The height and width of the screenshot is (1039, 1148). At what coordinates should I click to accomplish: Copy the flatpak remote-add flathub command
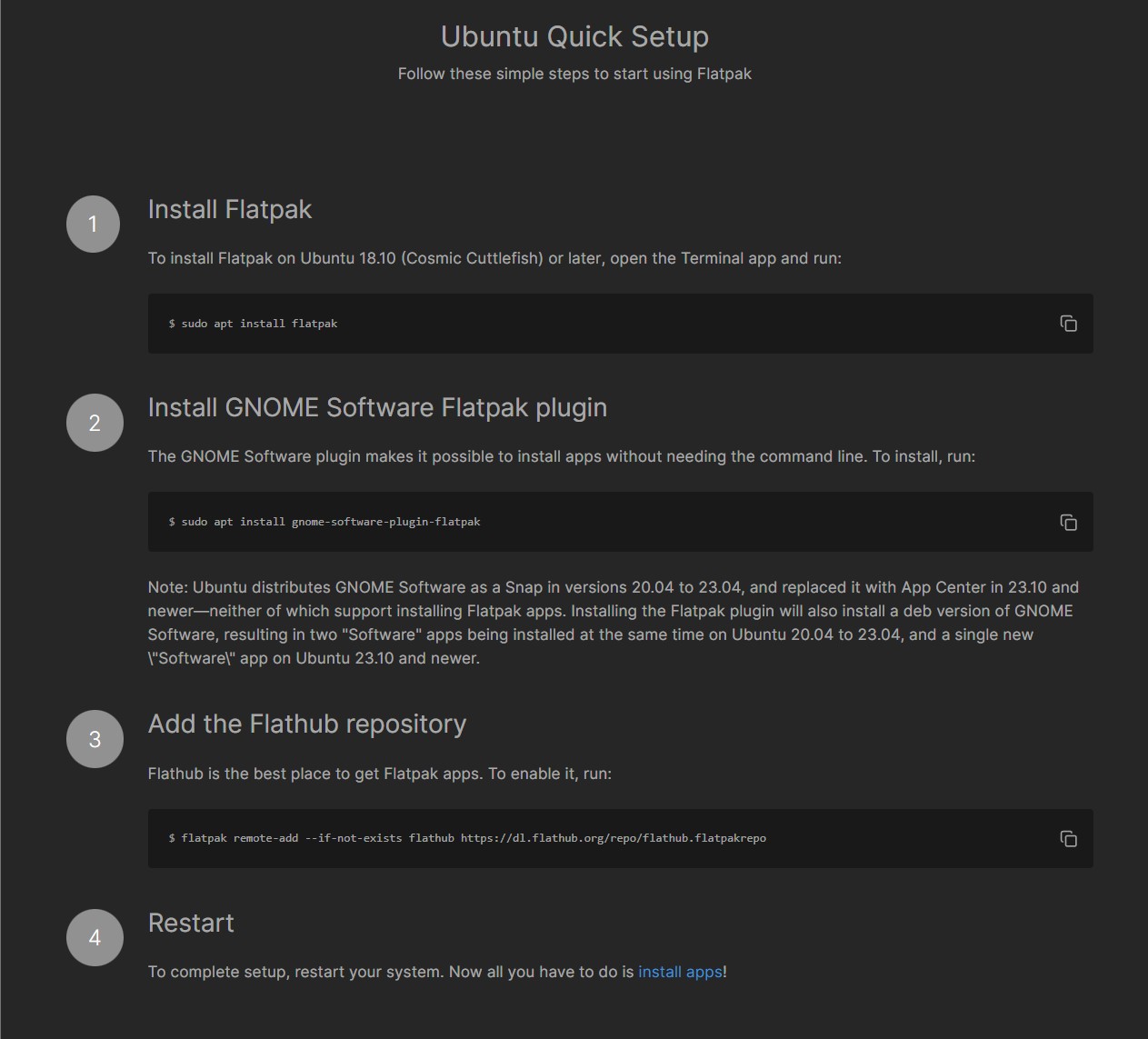click(x=1068, y=838)
